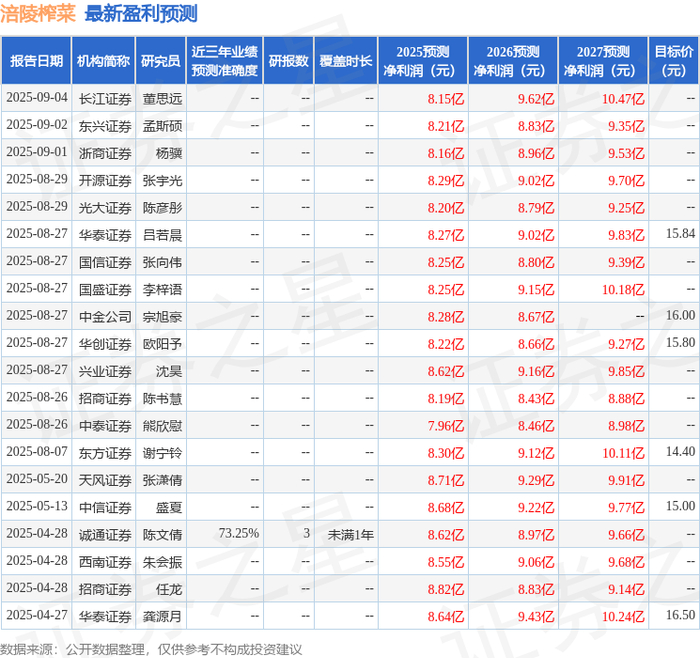Click the 2025-08-07 report date
Screen dimensions: 700x658
coord(37,452)
